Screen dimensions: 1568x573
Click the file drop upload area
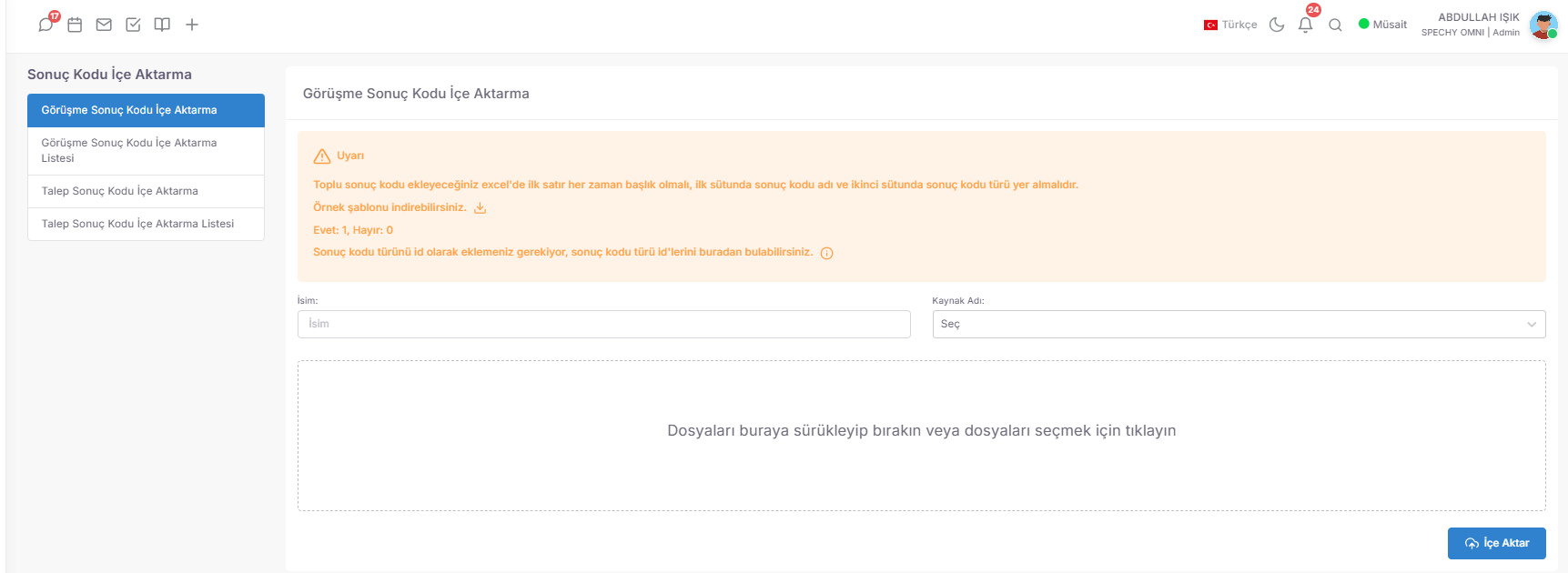921,436
